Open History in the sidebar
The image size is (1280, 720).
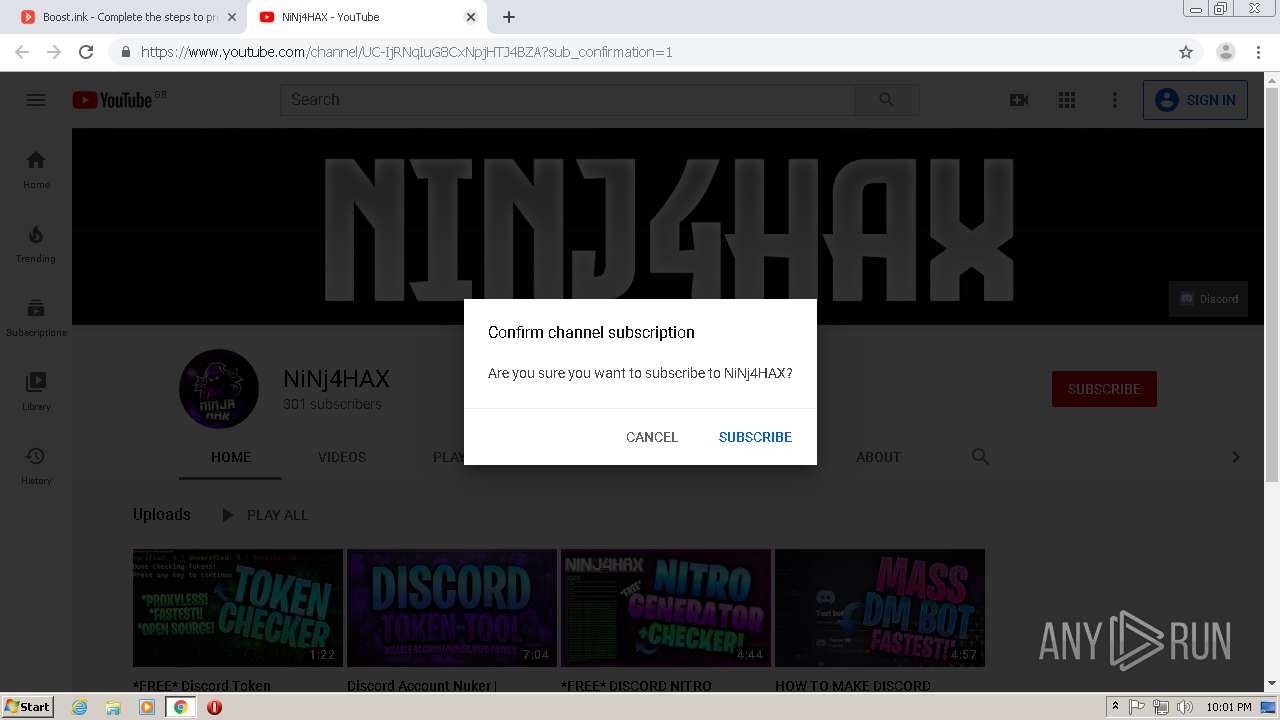point(36,465)
